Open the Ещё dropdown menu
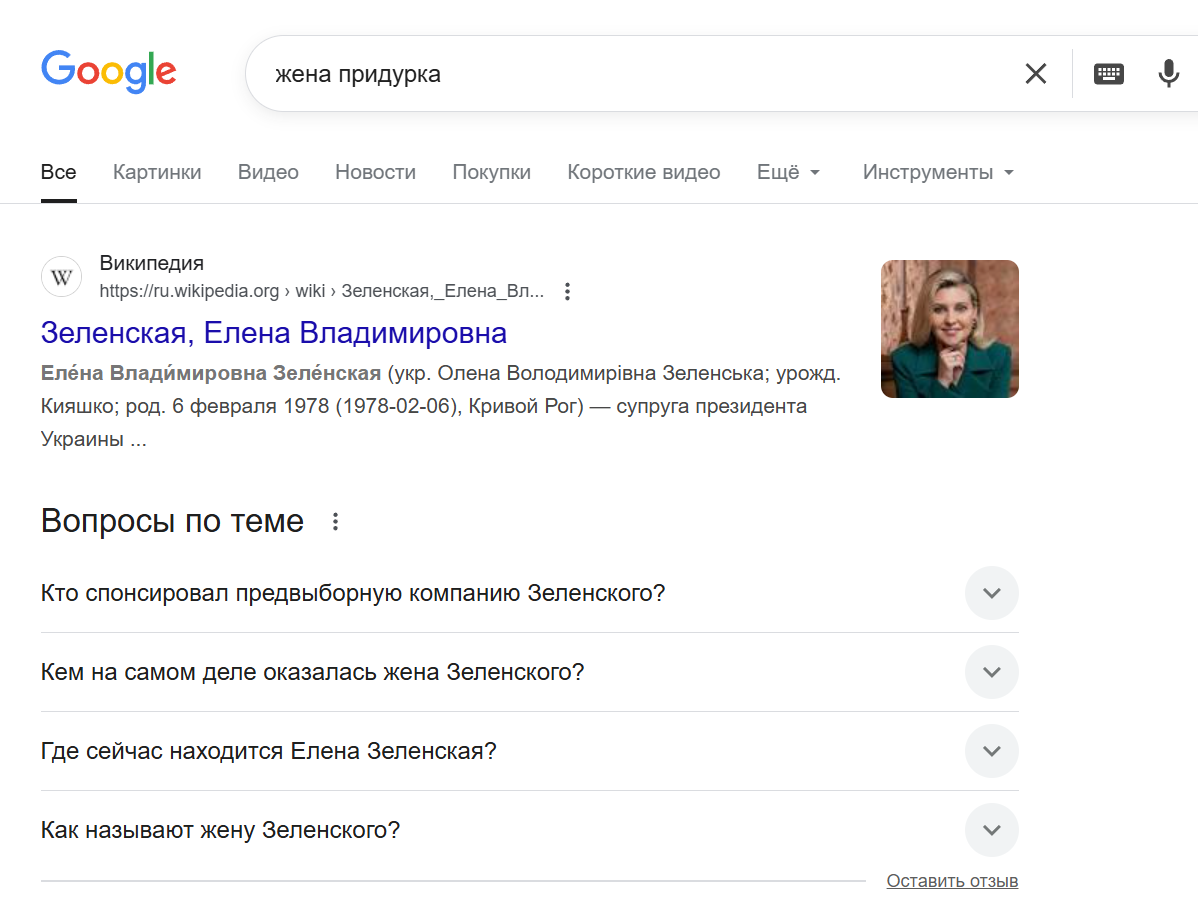This screenshot has height=902, width=1198. pyautogui.click(x=788, y=172)
